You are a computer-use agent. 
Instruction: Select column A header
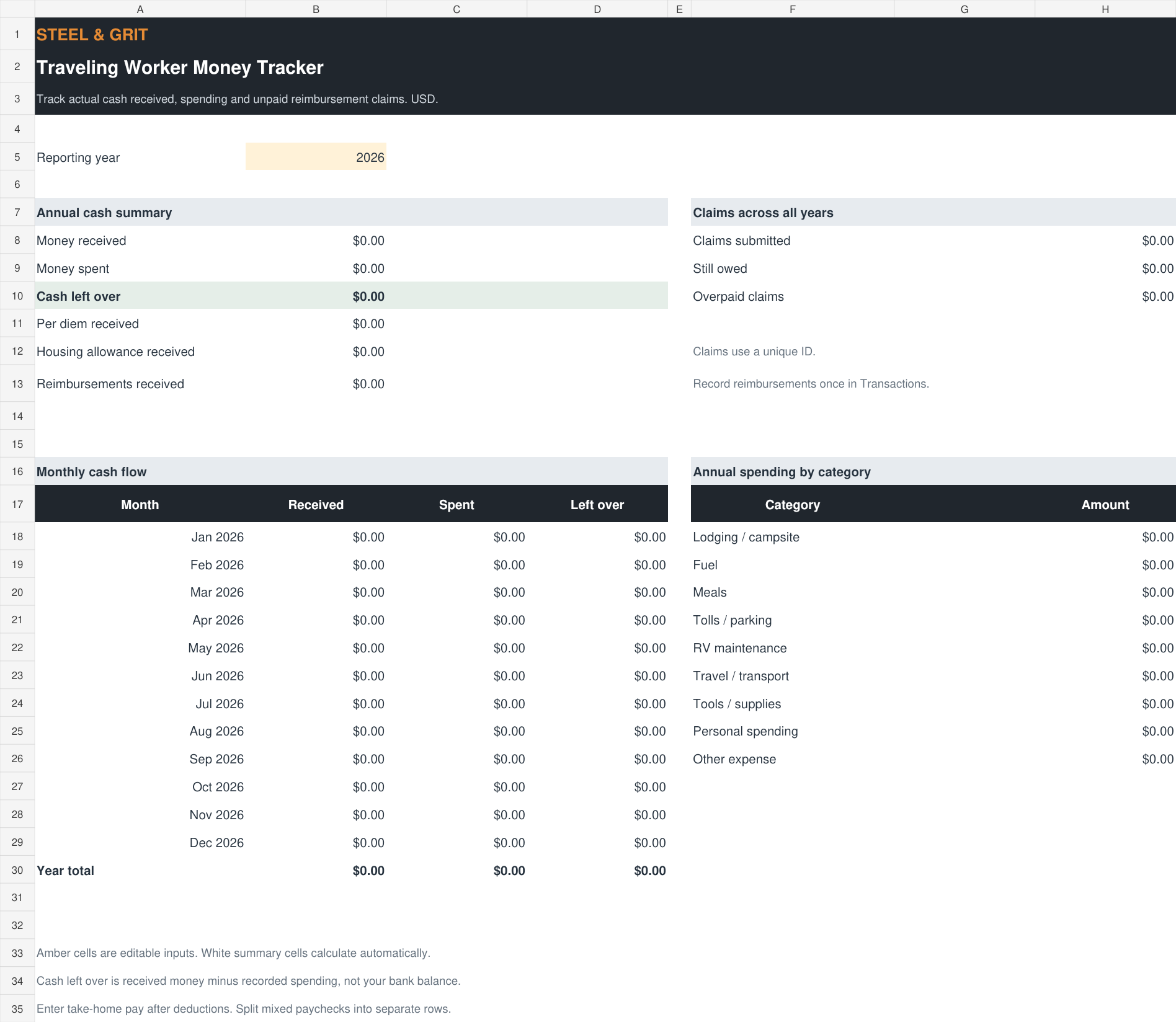140,9
